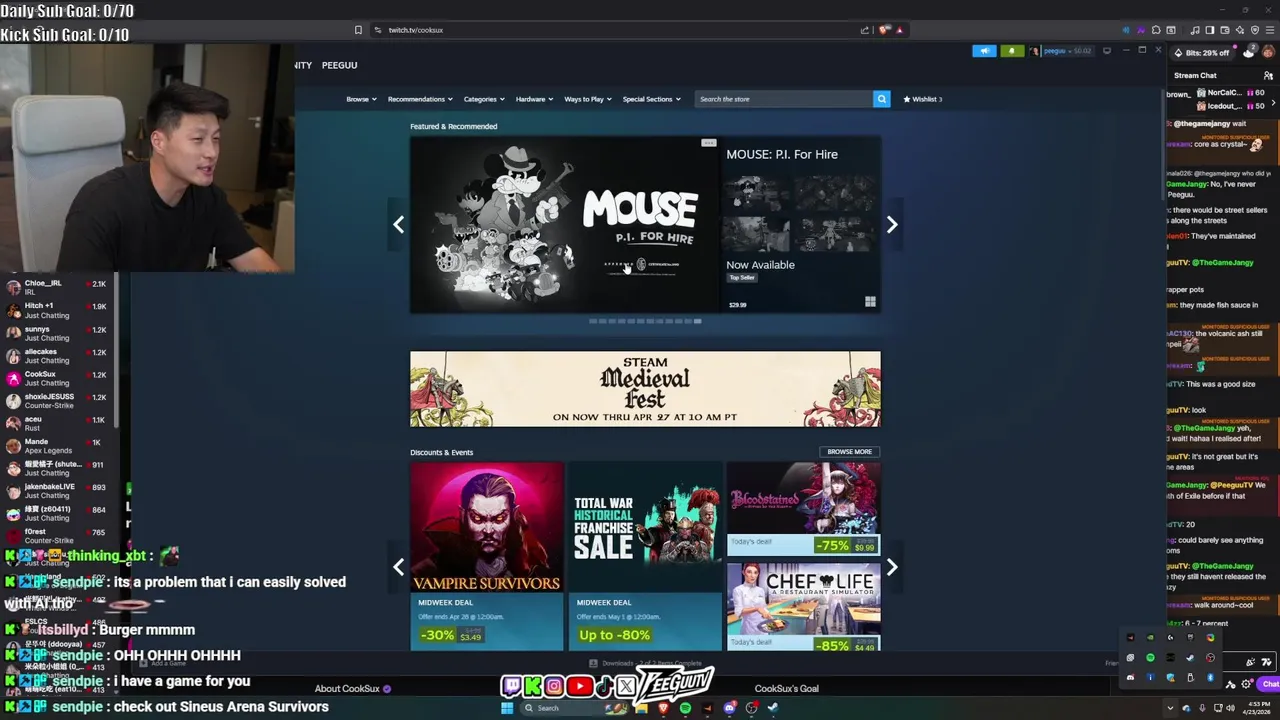Expand the Categories dropdown
1280x720 pixels.
click(484, 99)
